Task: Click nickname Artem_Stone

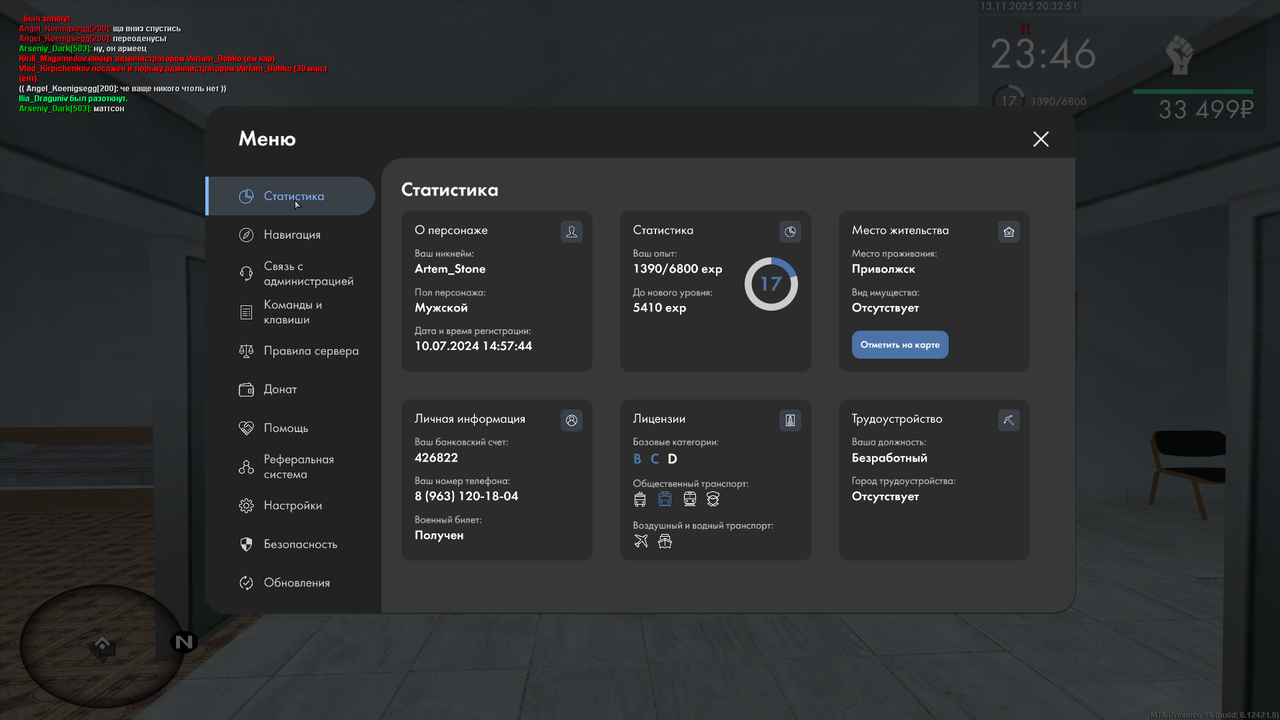Action: tap(450, 269)
